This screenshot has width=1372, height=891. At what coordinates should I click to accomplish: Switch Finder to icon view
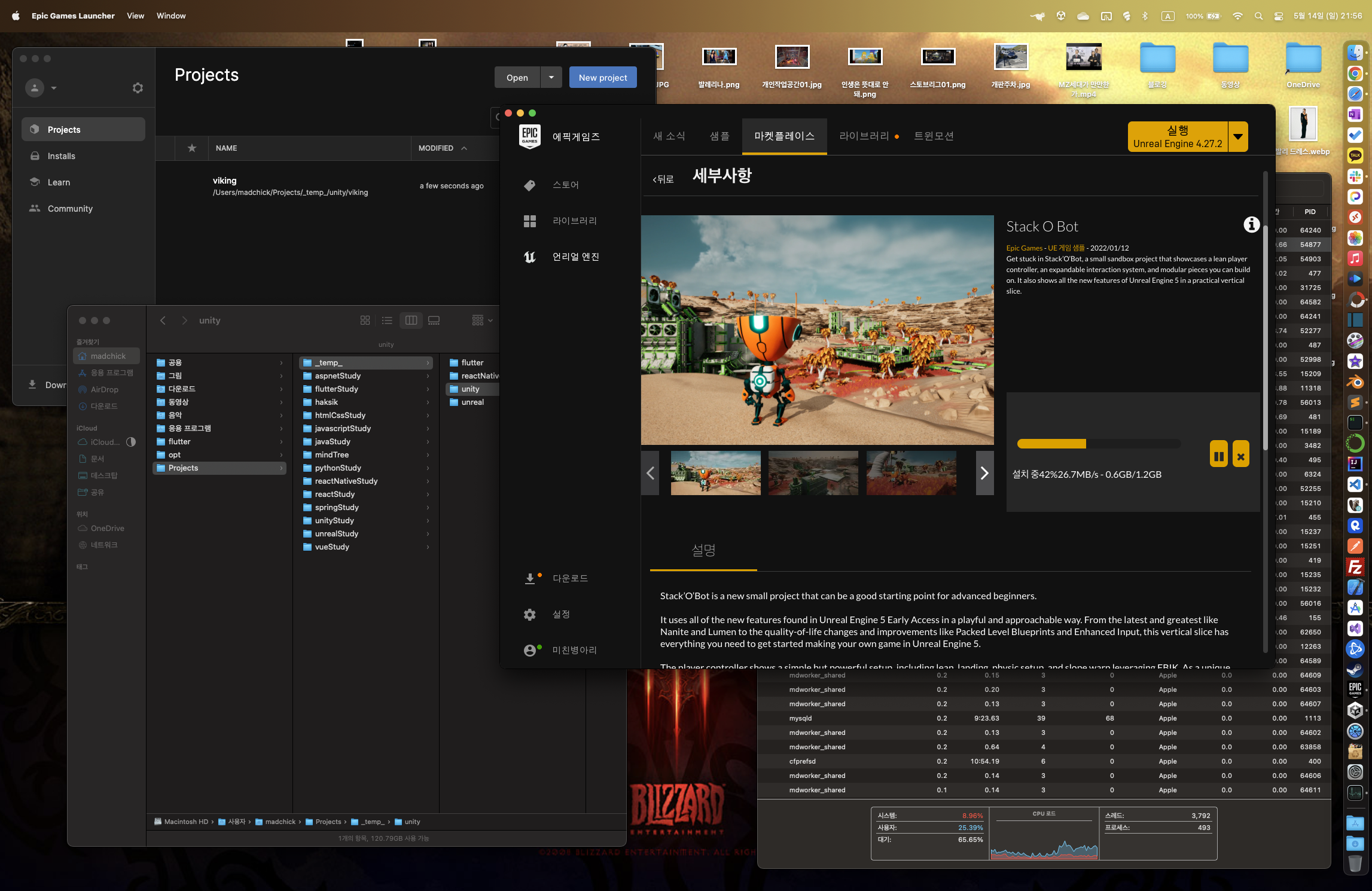365,321
